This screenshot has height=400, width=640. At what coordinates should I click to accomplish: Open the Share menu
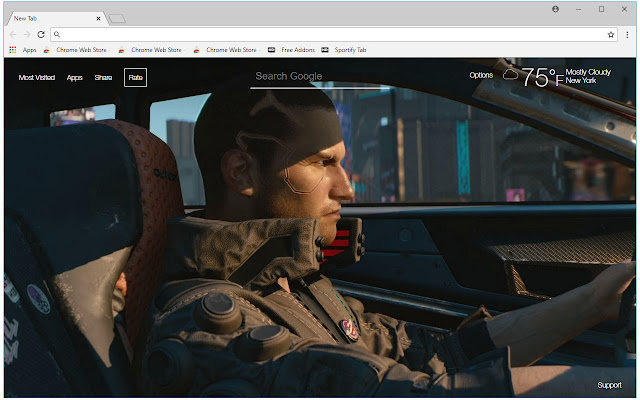(103, 78)
